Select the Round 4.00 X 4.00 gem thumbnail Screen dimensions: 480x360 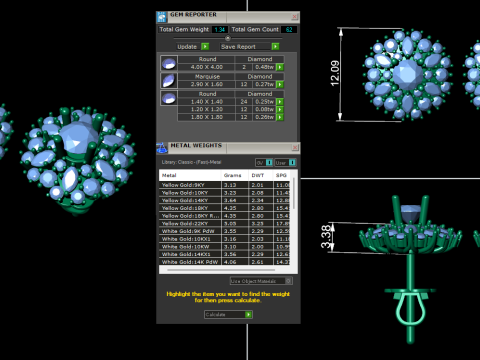point(169,63)
